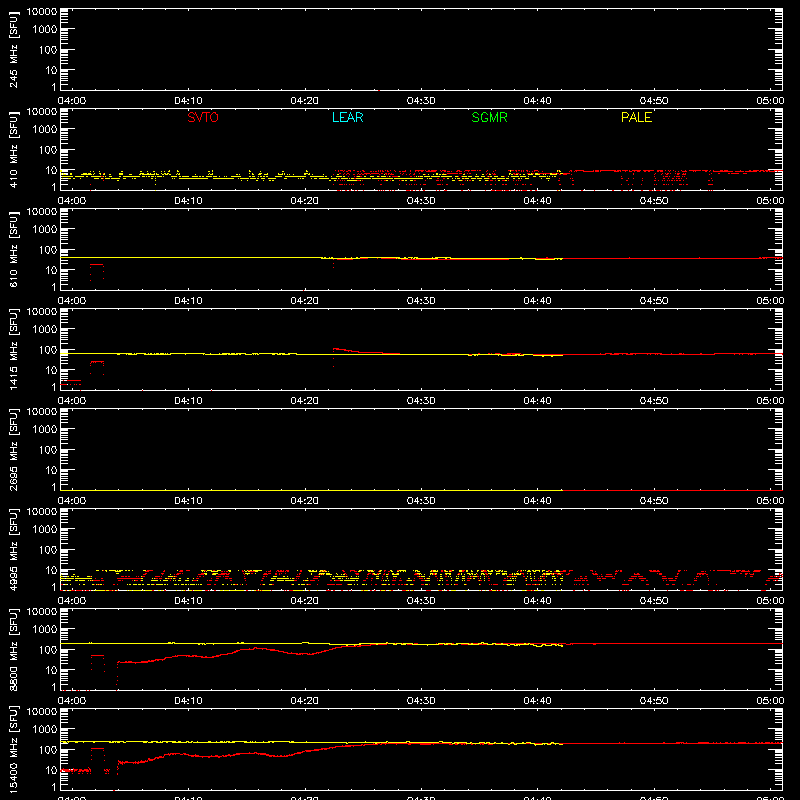800x800 pixels.
Task: Click 04:50 tick label below 2695 MHz panel
Action: coord(654,501)
